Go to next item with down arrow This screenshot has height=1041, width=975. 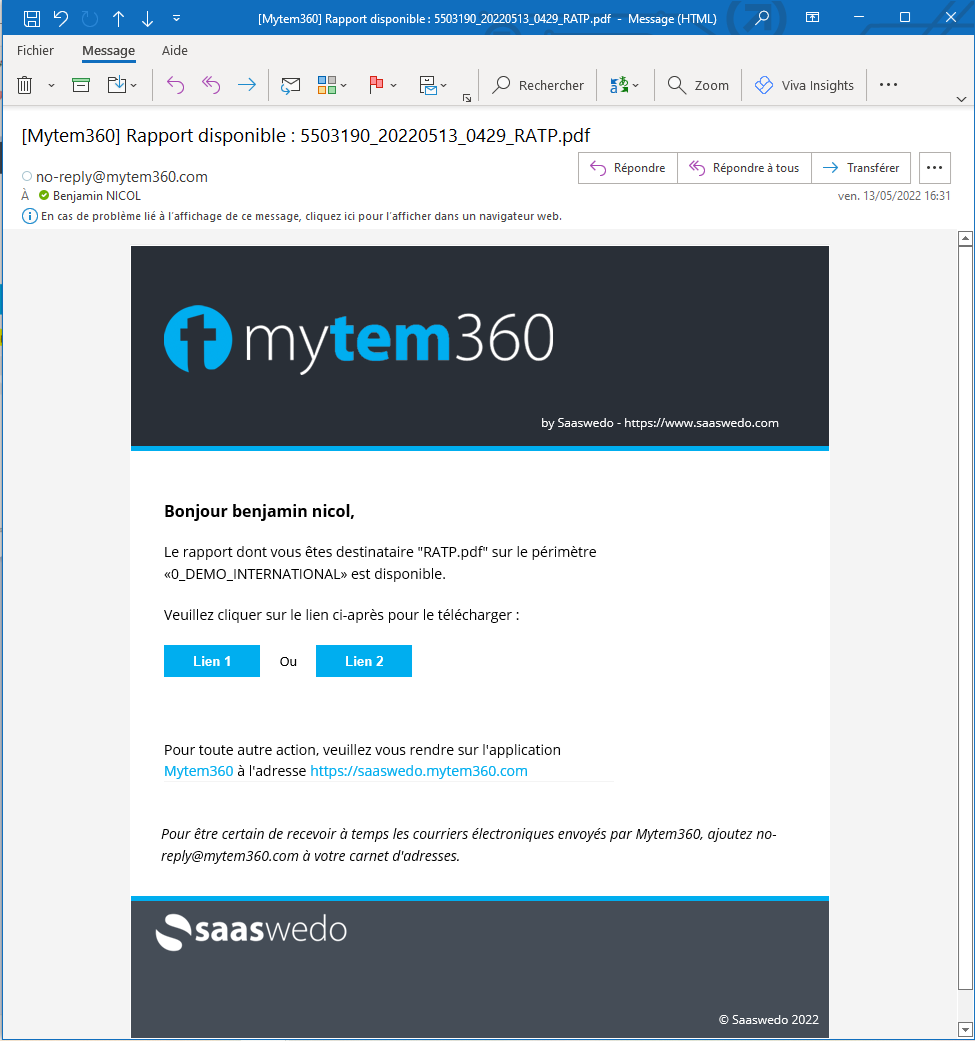(147, 19)
